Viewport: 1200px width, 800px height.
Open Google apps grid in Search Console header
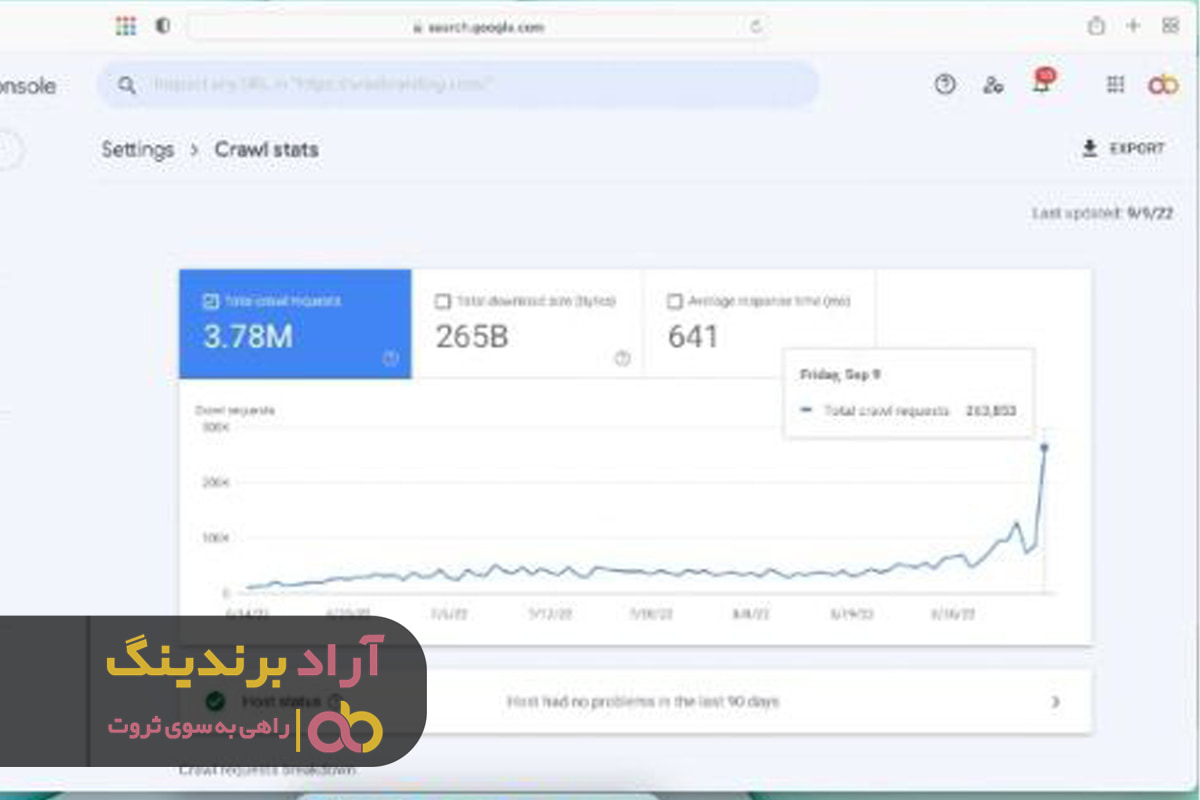(x=1115, y=86)
